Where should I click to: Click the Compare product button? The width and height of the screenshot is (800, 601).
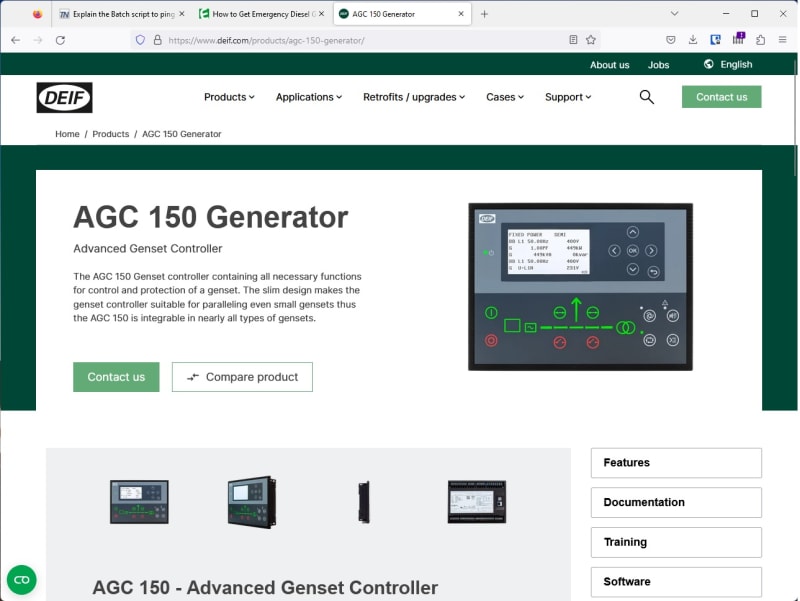242,377
